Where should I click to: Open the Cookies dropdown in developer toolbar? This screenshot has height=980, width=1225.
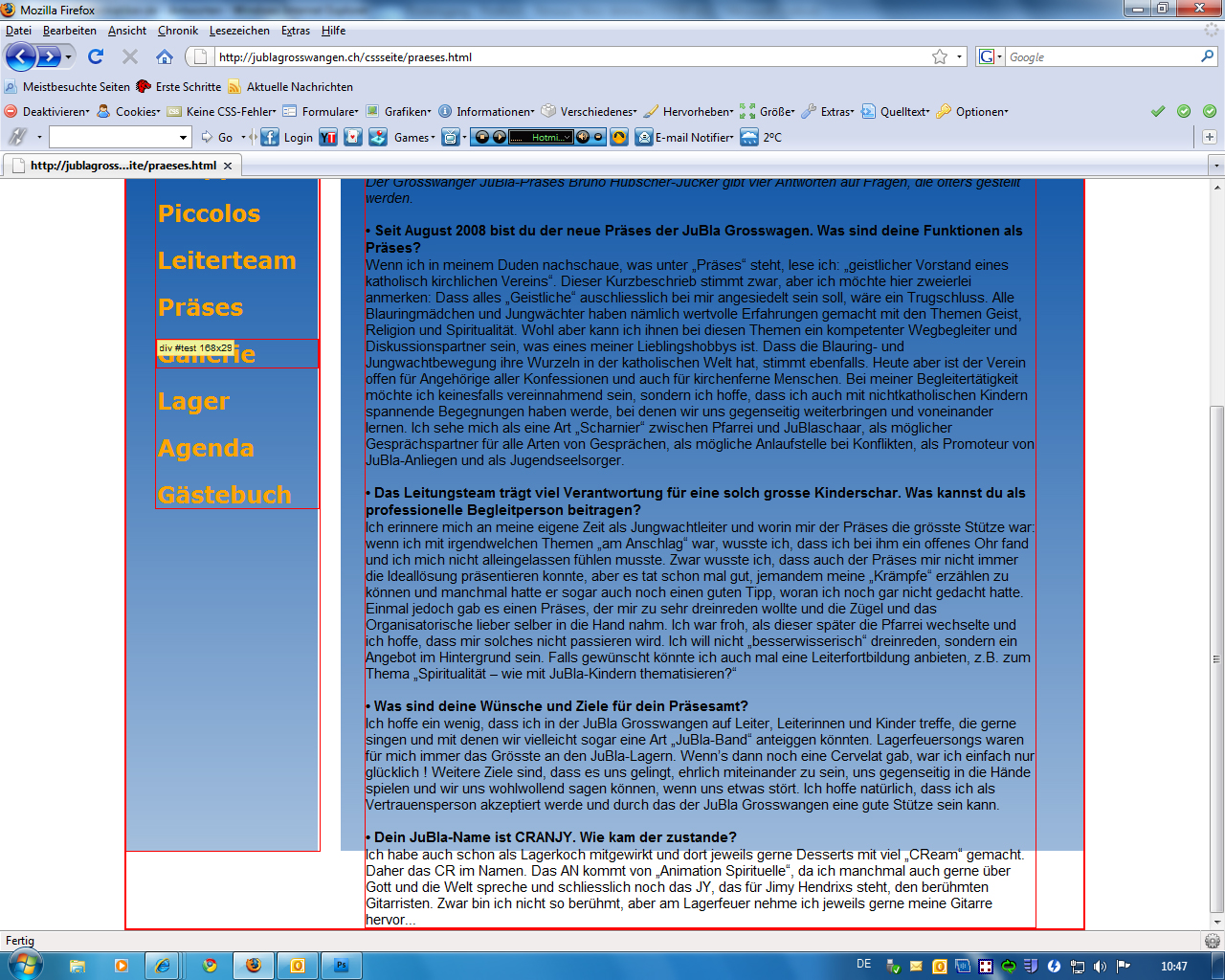point(129,111)
